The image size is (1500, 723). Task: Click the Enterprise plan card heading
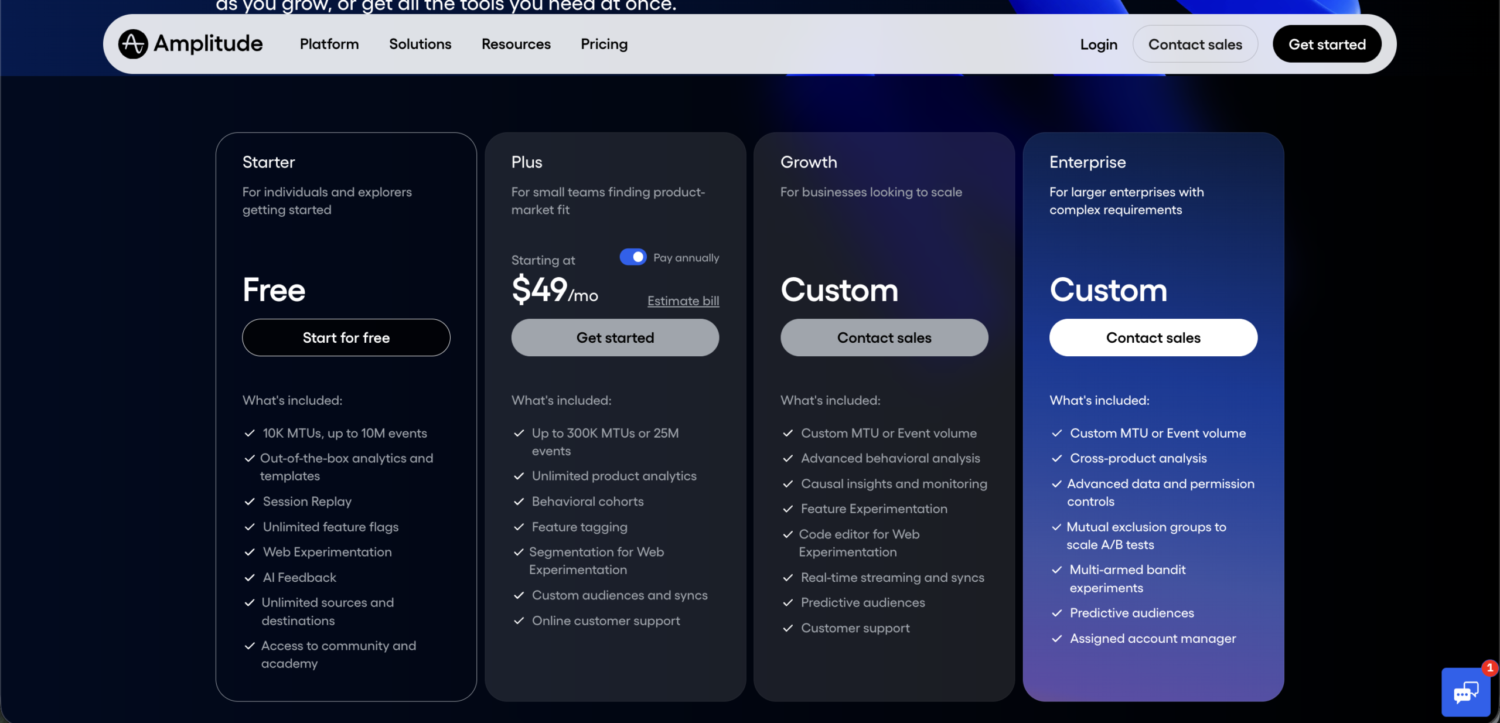coord(1087,161)
